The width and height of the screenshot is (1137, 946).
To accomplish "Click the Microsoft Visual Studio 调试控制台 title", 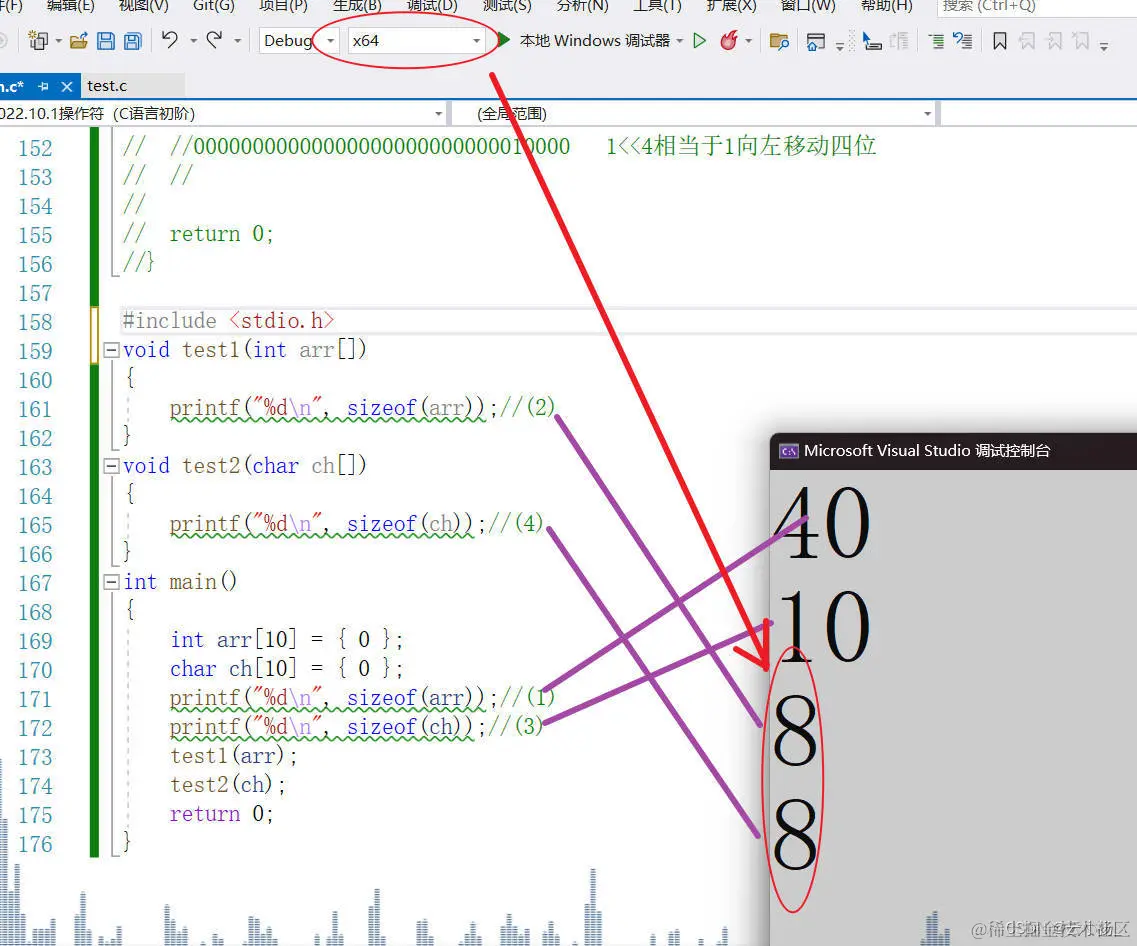I will tap(927, 451).
